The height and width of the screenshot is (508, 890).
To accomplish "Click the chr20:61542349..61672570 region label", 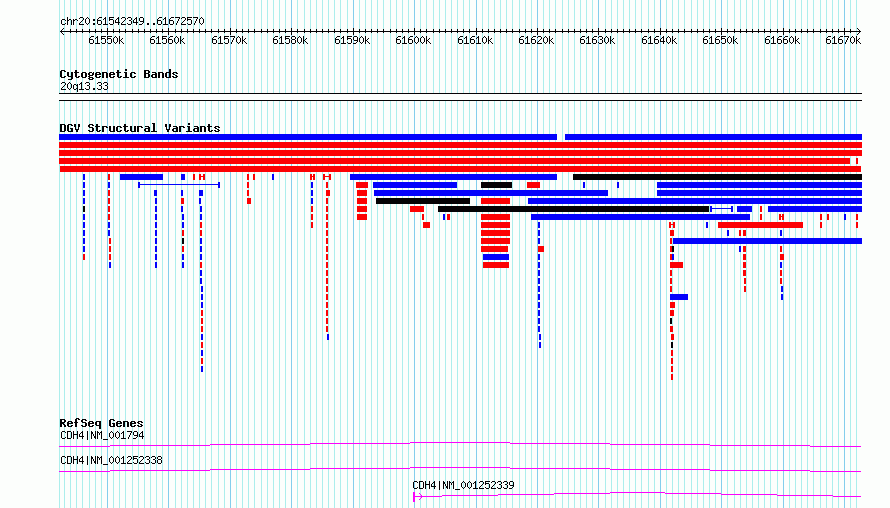I will (132, 21).
